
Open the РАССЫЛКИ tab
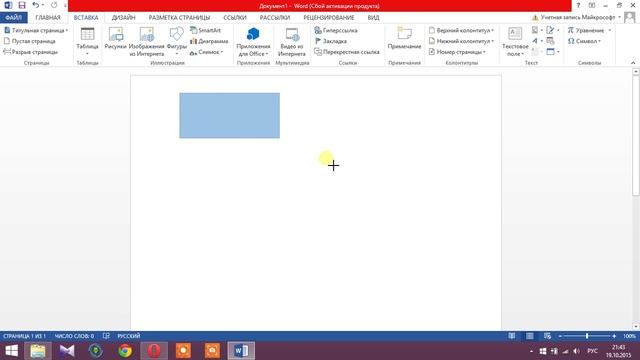[275, 18]
